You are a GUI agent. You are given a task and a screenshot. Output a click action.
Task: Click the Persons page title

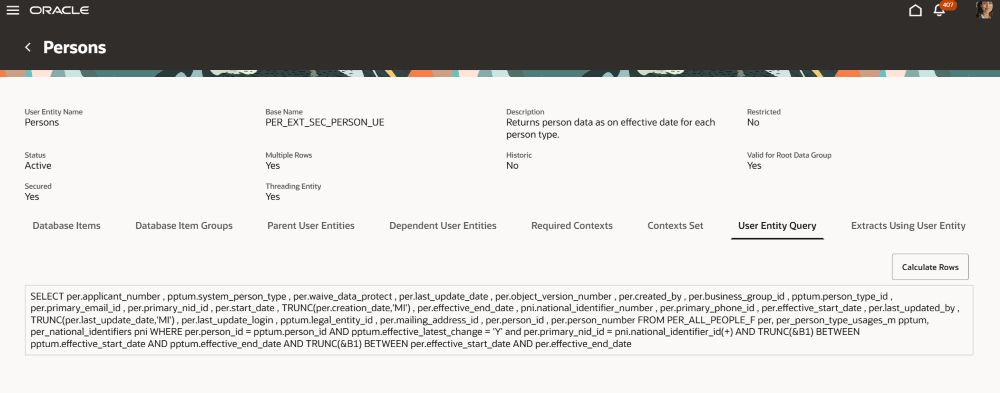75,47
